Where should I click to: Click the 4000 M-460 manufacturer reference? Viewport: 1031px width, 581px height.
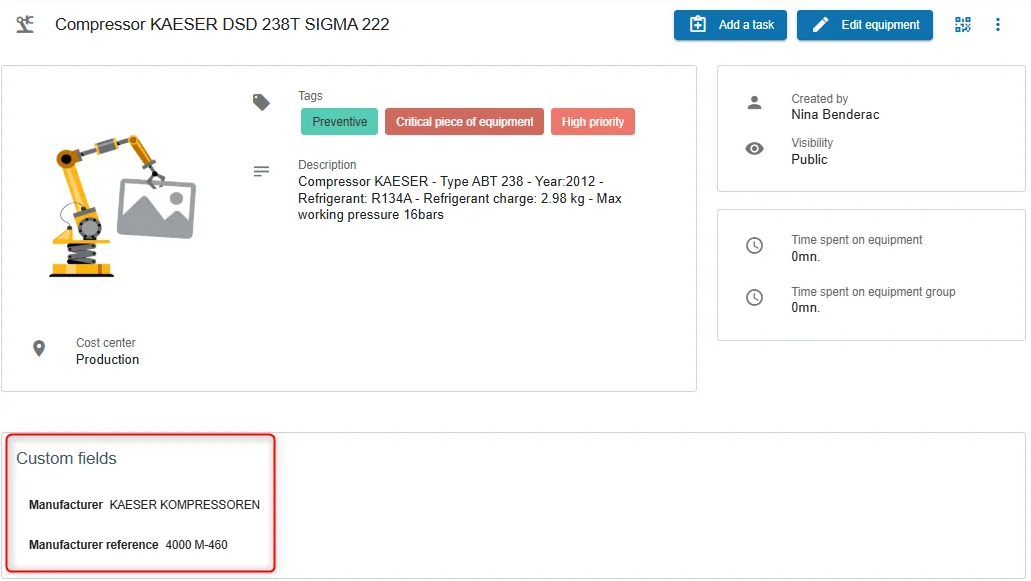click(x=197, y=545)
